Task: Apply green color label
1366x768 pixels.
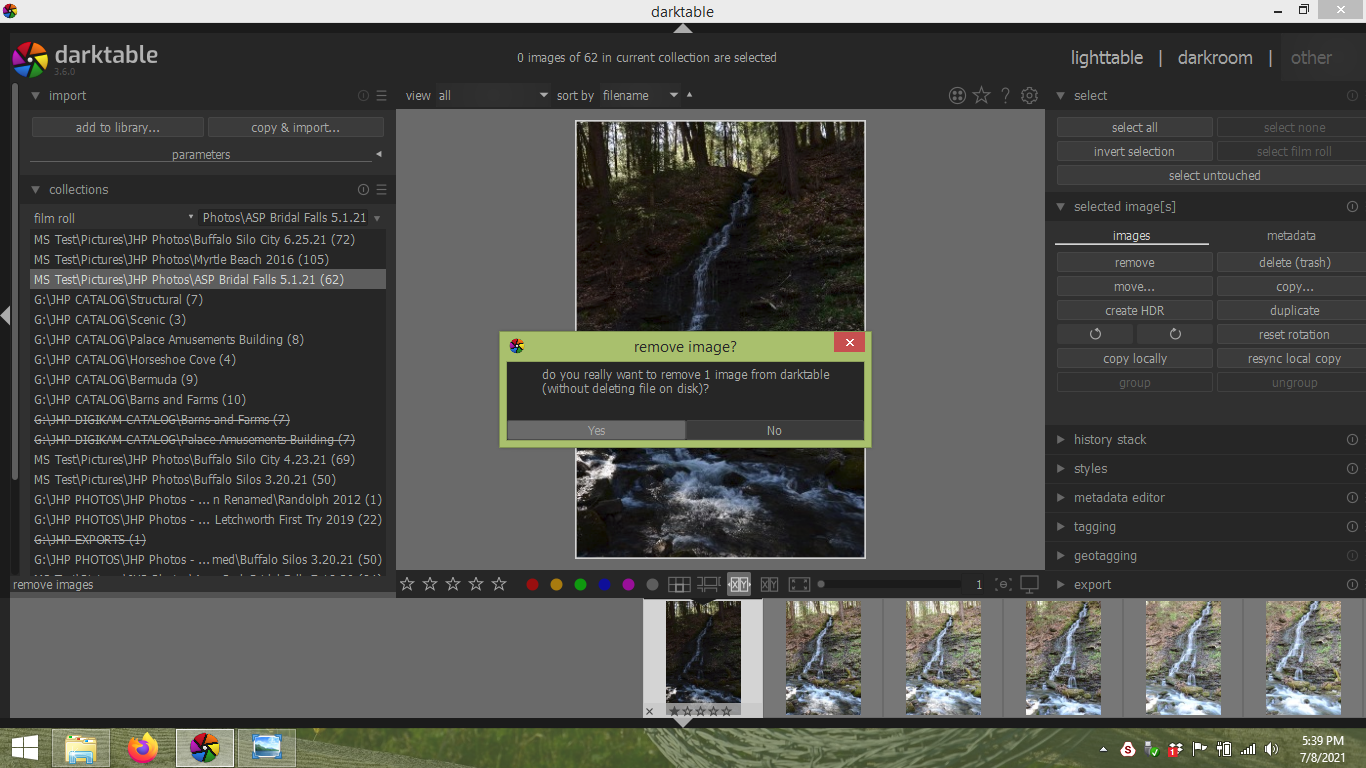Action: click(580, 585)
